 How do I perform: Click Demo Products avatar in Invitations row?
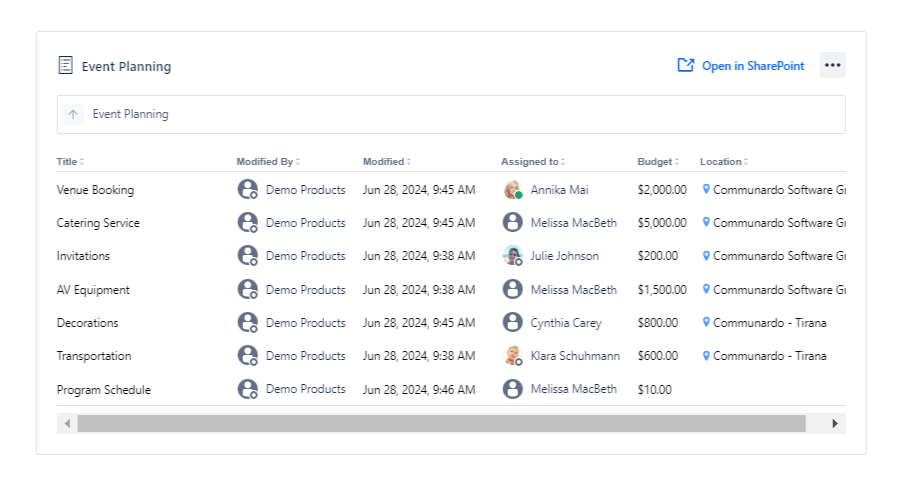click(x=248, y=256)
